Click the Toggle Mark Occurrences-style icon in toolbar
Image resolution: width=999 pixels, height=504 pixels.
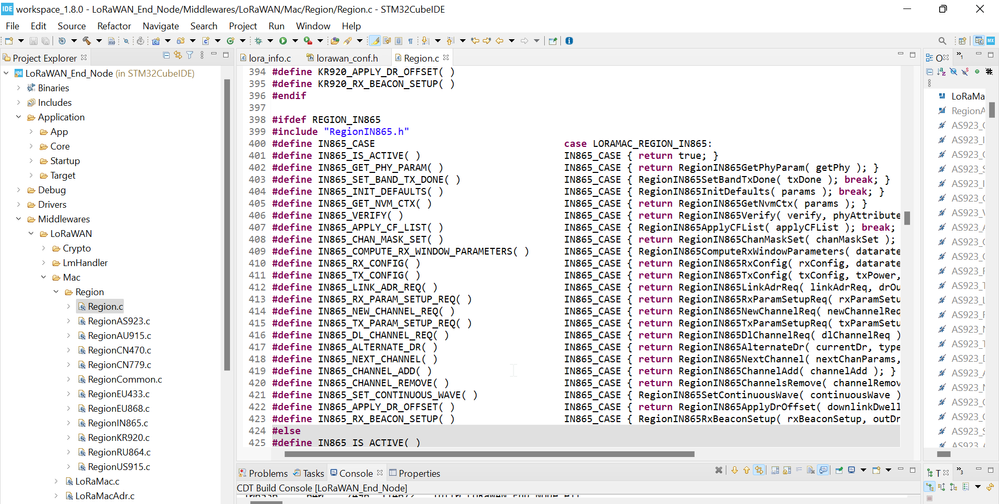click(386, 40)
